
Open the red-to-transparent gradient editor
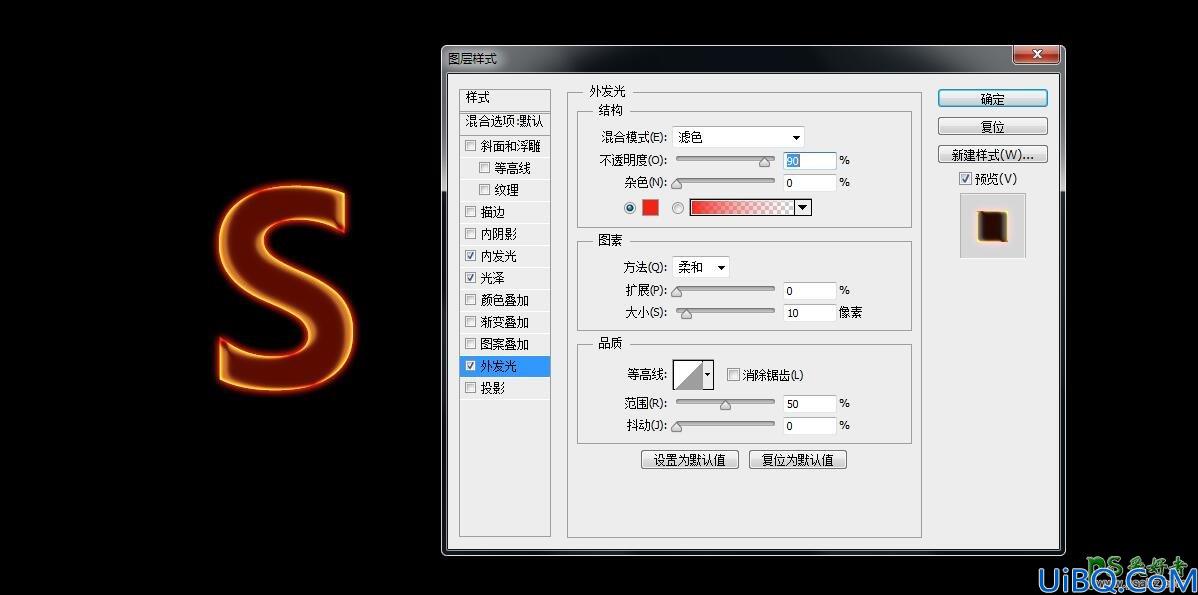point(742,207)
